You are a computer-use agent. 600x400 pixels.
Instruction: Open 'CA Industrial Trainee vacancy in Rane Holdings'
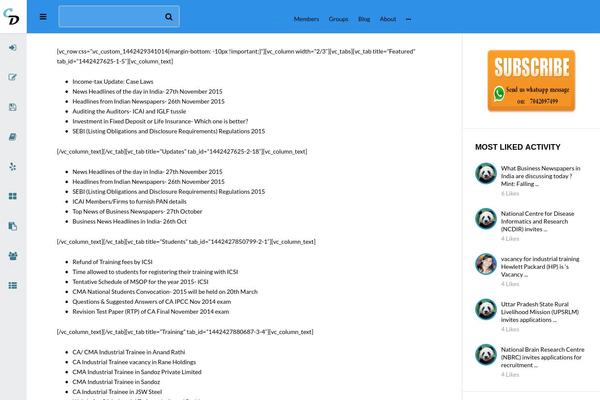coord(134,362)
